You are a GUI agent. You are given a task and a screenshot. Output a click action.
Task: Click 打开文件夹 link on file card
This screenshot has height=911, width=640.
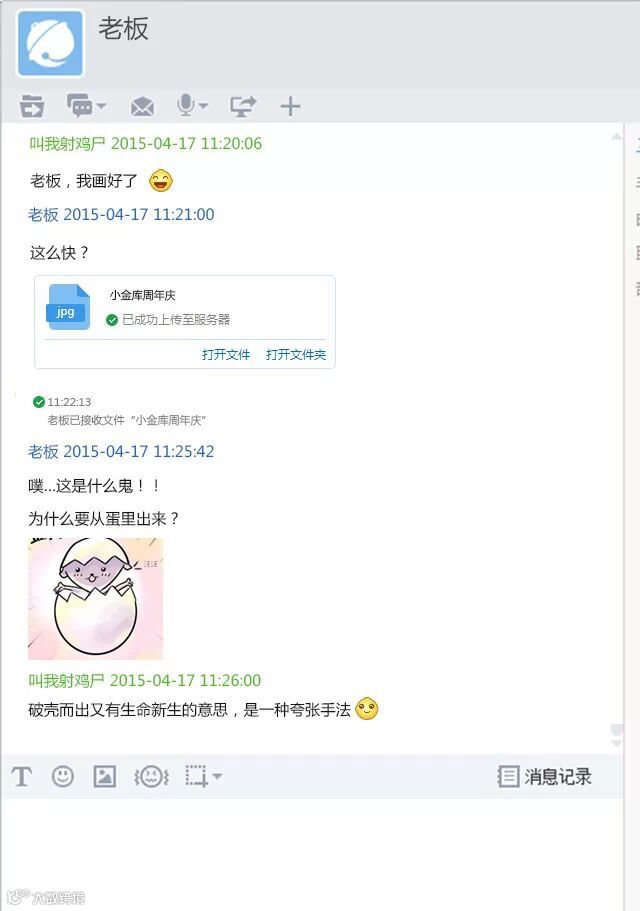point(296,354)
